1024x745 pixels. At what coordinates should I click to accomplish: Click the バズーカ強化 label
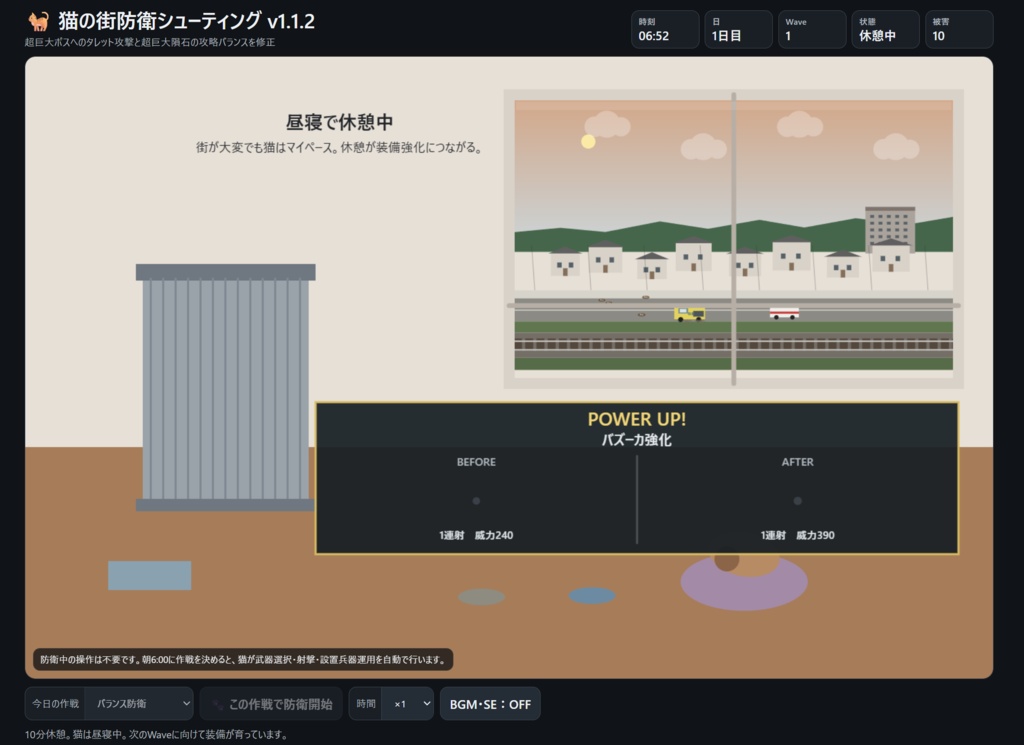pyautogui.click(x=637, y=440)
